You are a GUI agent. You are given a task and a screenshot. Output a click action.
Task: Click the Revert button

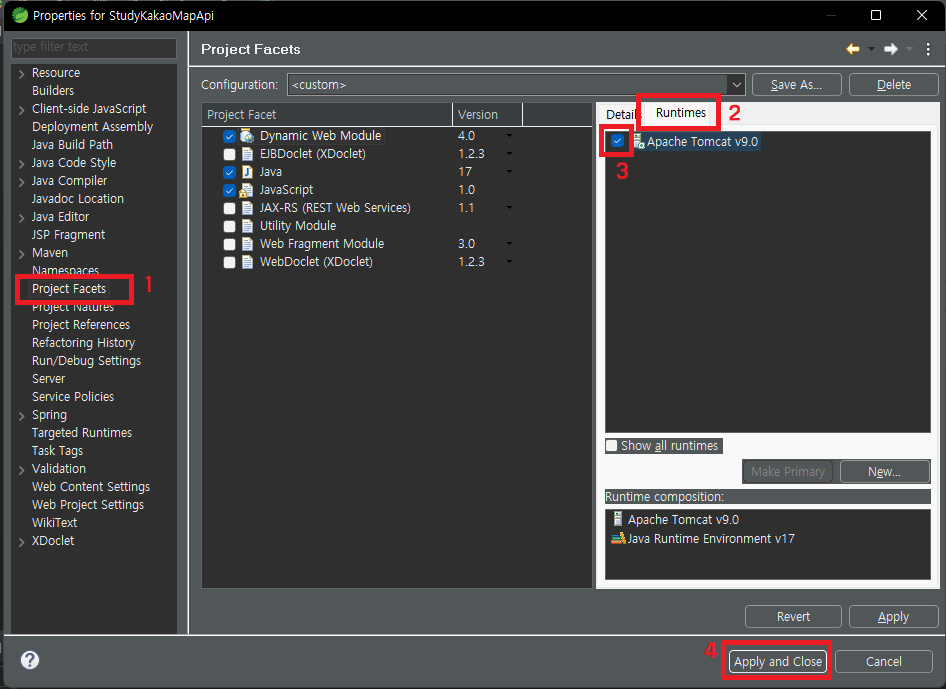(793, 617)
